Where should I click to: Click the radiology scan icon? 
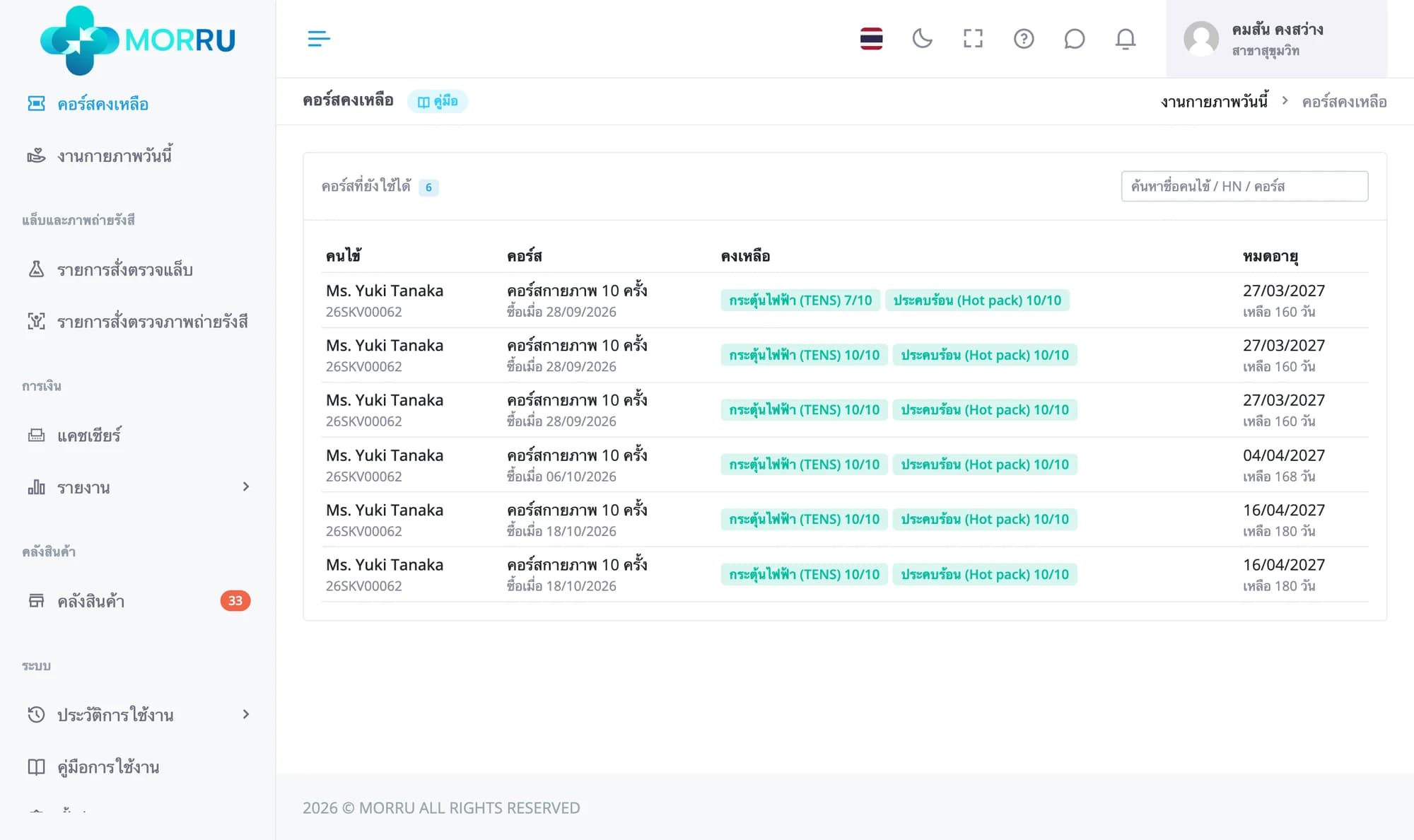pyautogui.click(x=36, y=322)
